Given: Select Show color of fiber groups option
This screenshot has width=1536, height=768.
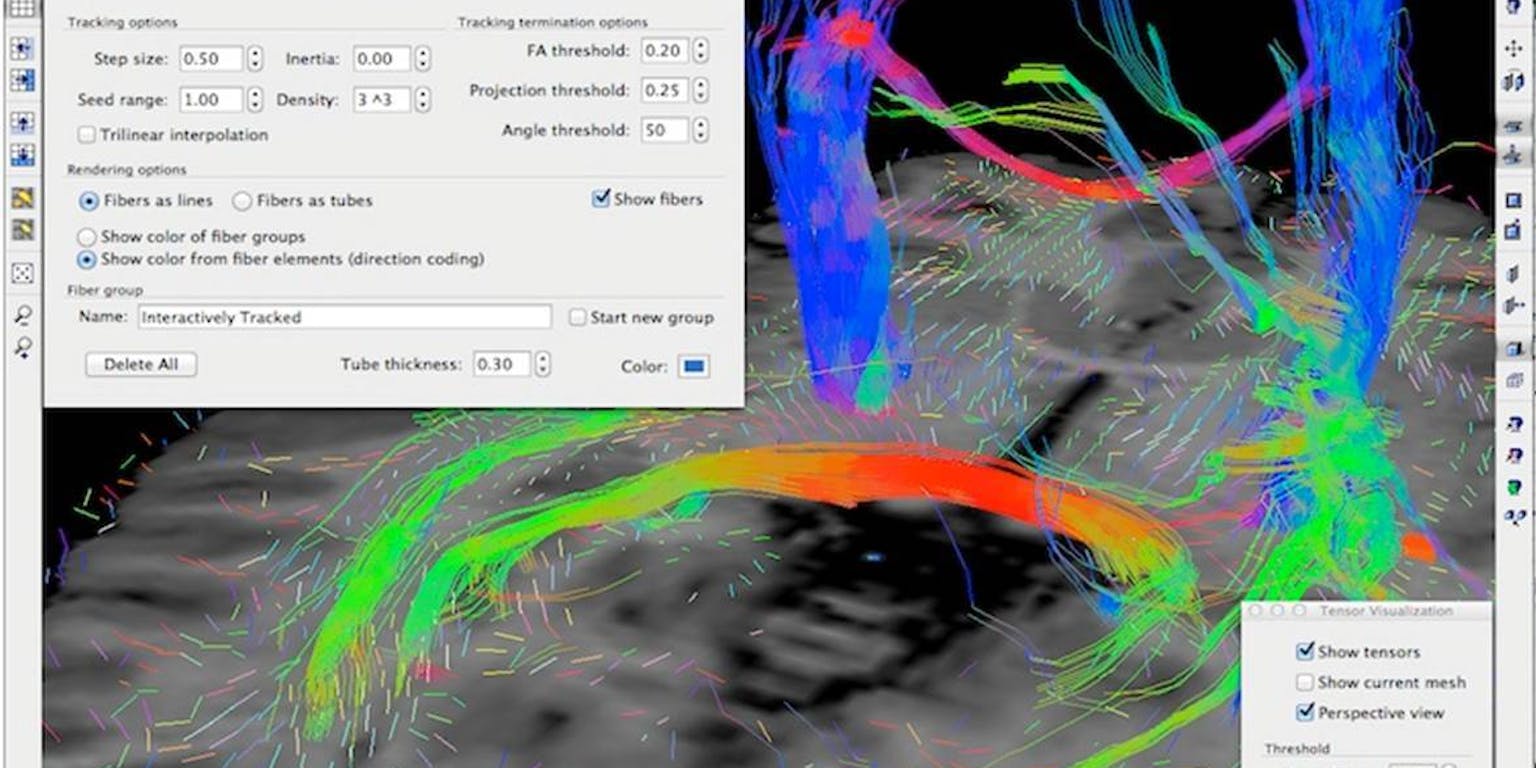Looking at the screenshot, I should 87,238.
